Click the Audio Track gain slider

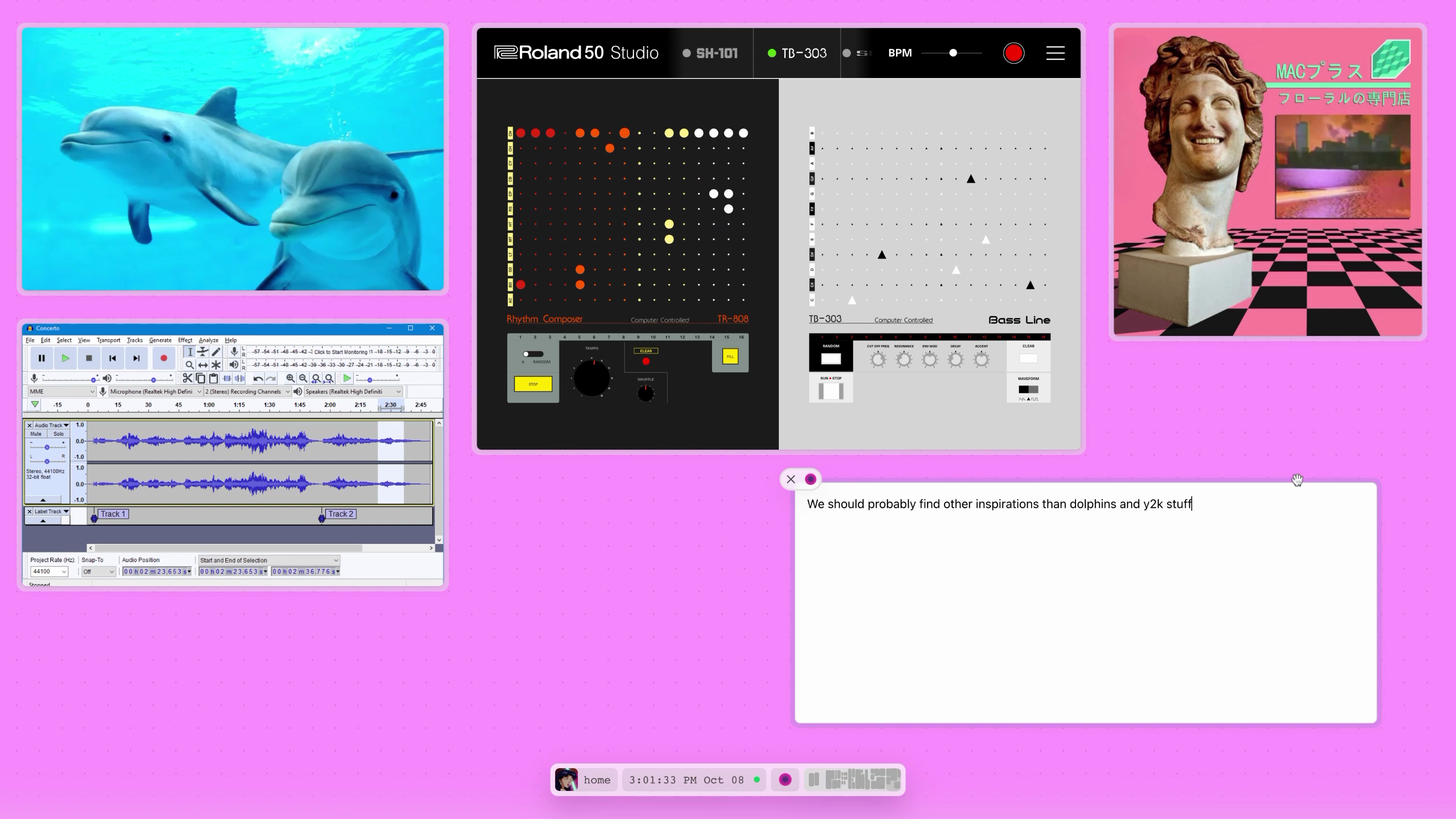[x=47, y=448]
